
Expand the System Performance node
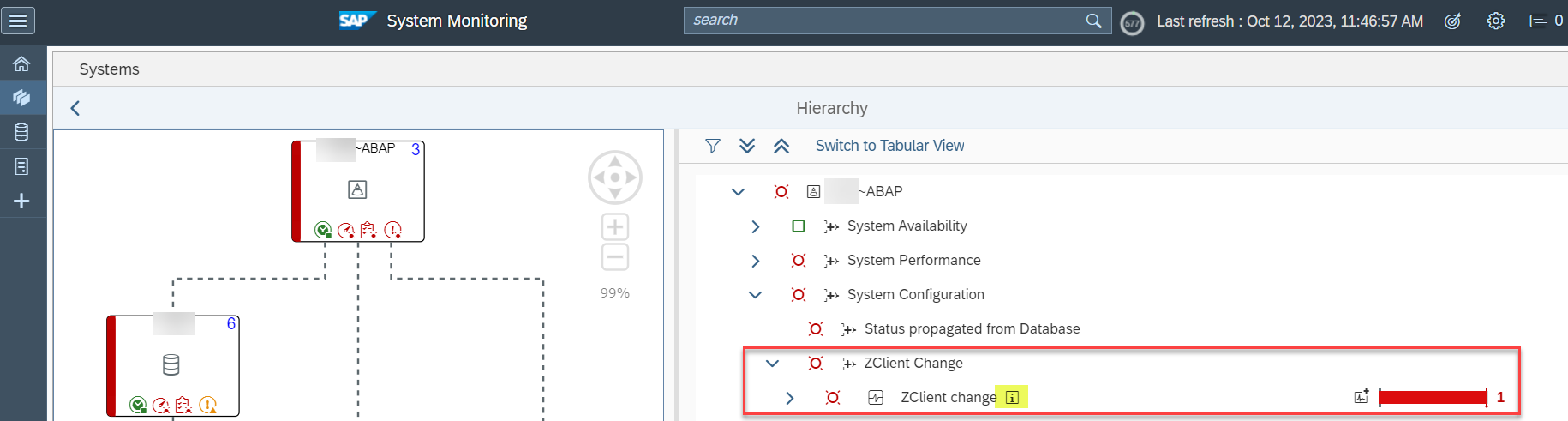pyautogui.click(x=755, y=261)
